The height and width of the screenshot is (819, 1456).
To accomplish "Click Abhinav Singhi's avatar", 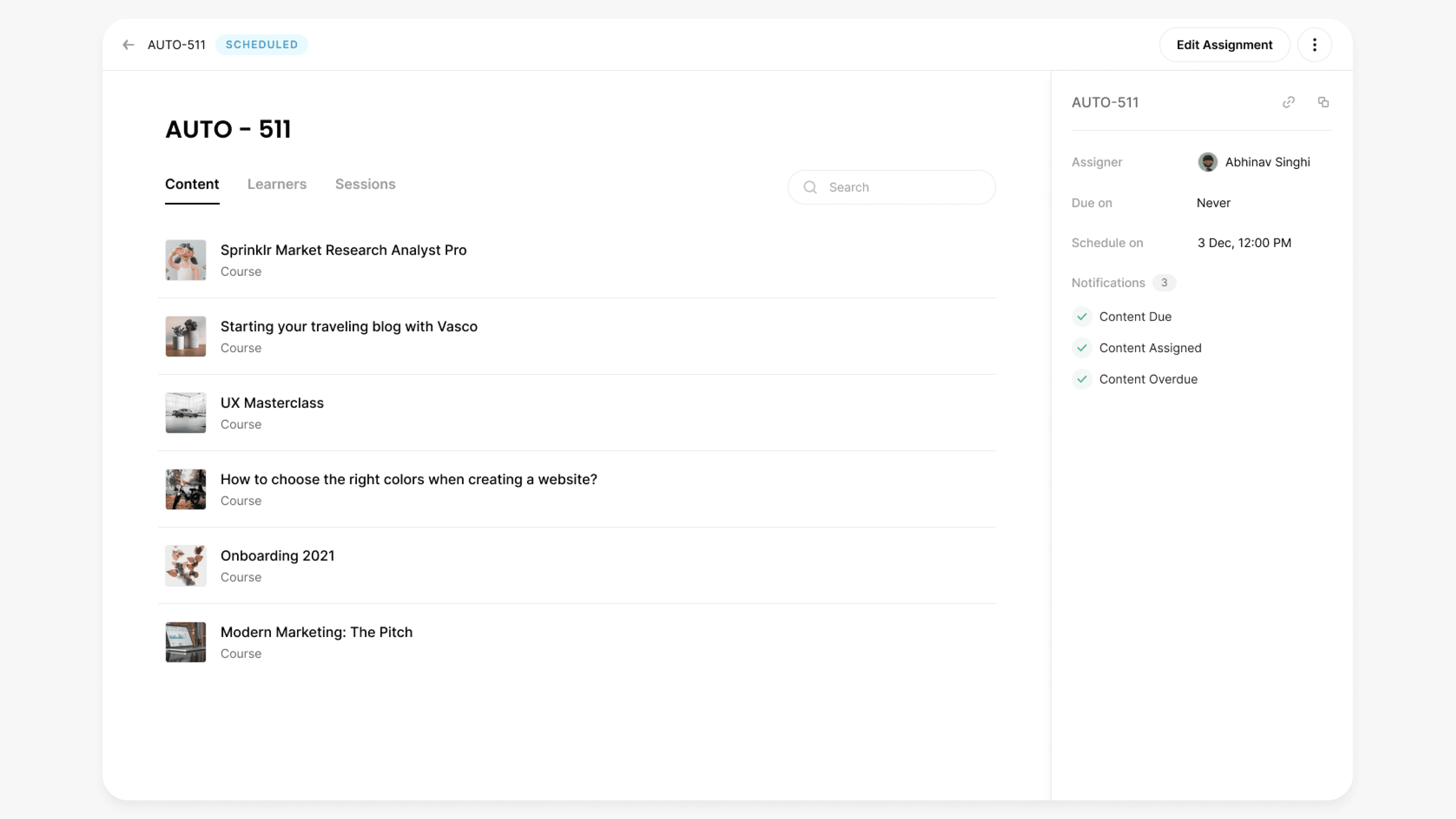I will [x=1207, y=162].
